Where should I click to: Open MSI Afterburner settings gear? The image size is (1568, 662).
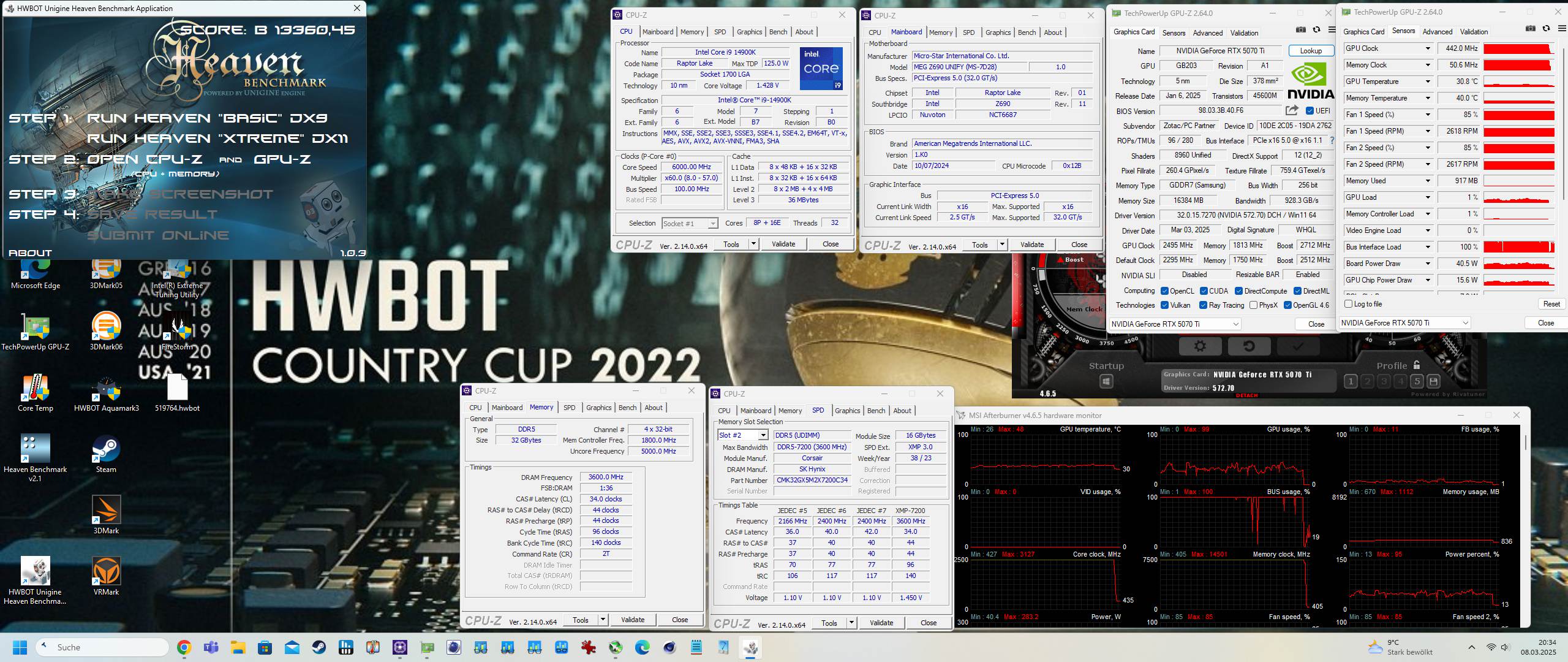point(1200,346)
